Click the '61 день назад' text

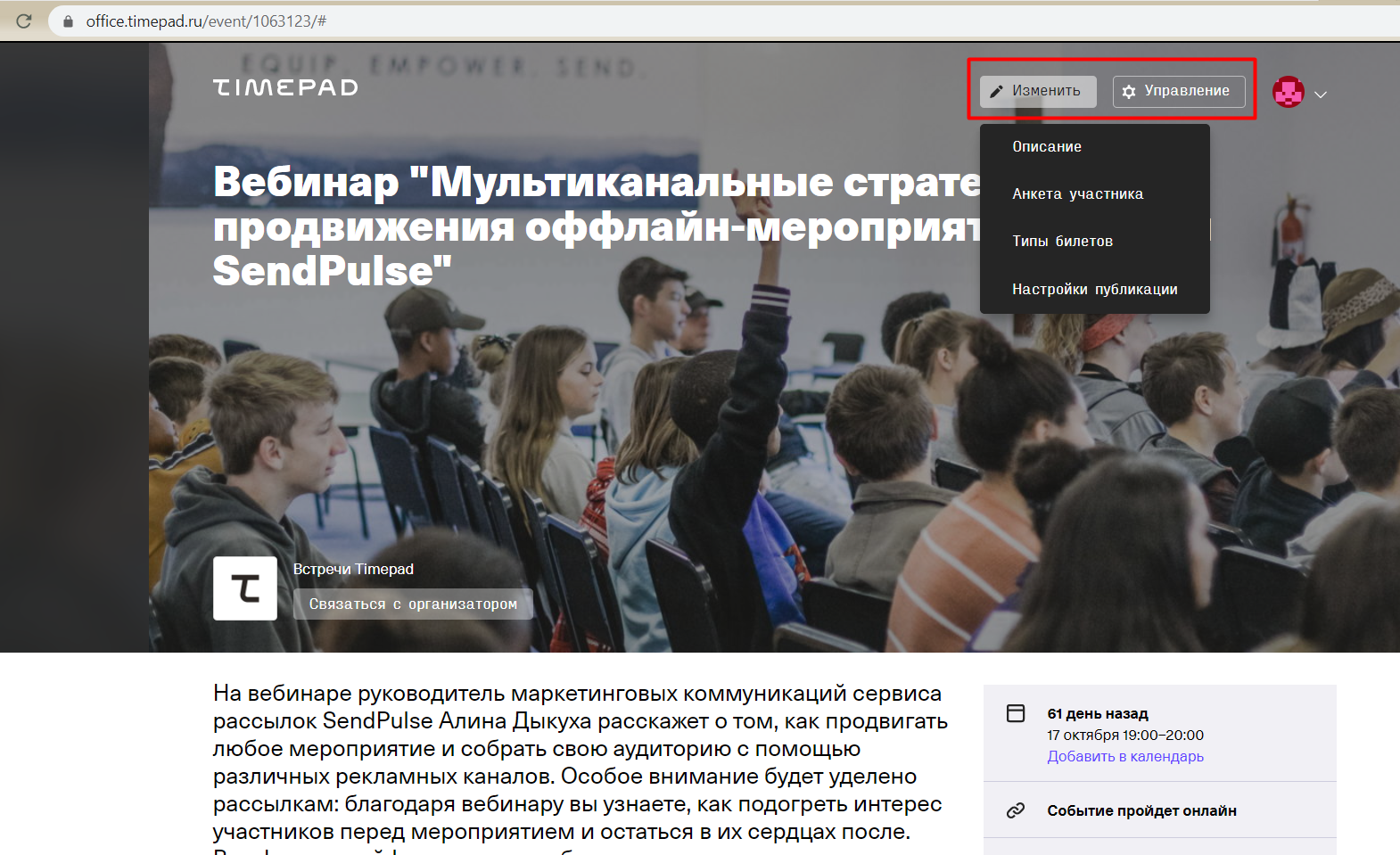coord(1098,713)
